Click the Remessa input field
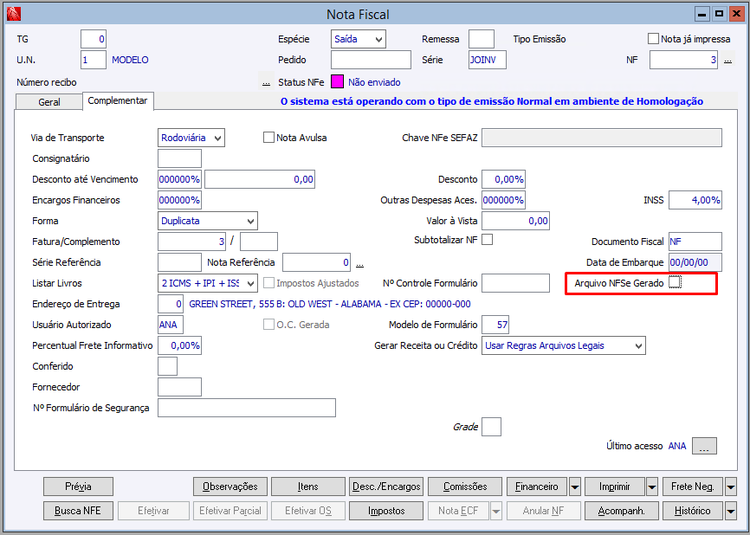This screenshot has width=750, height=535. click(x=481, y=39)
